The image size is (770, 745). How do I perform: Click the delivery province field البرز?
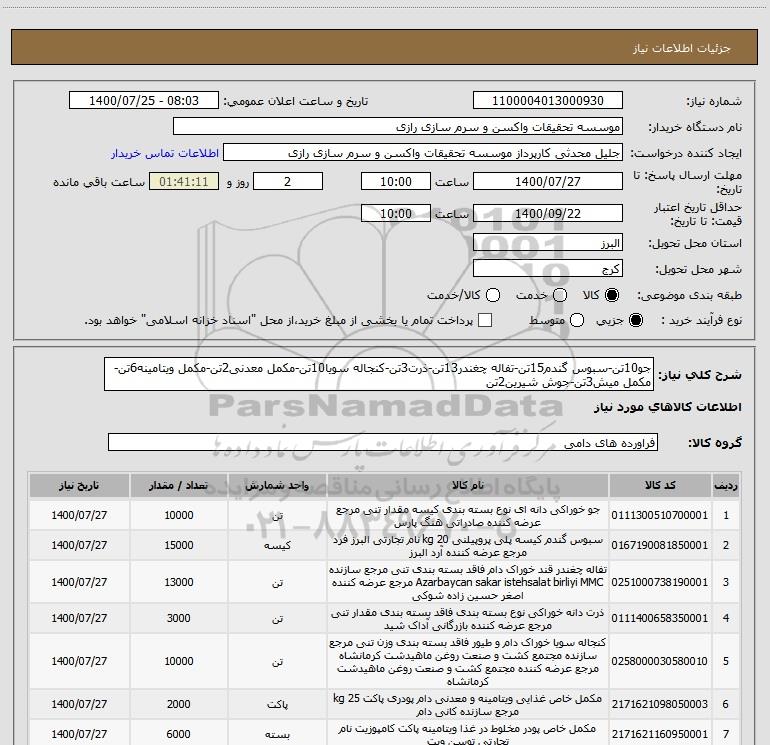548,243
